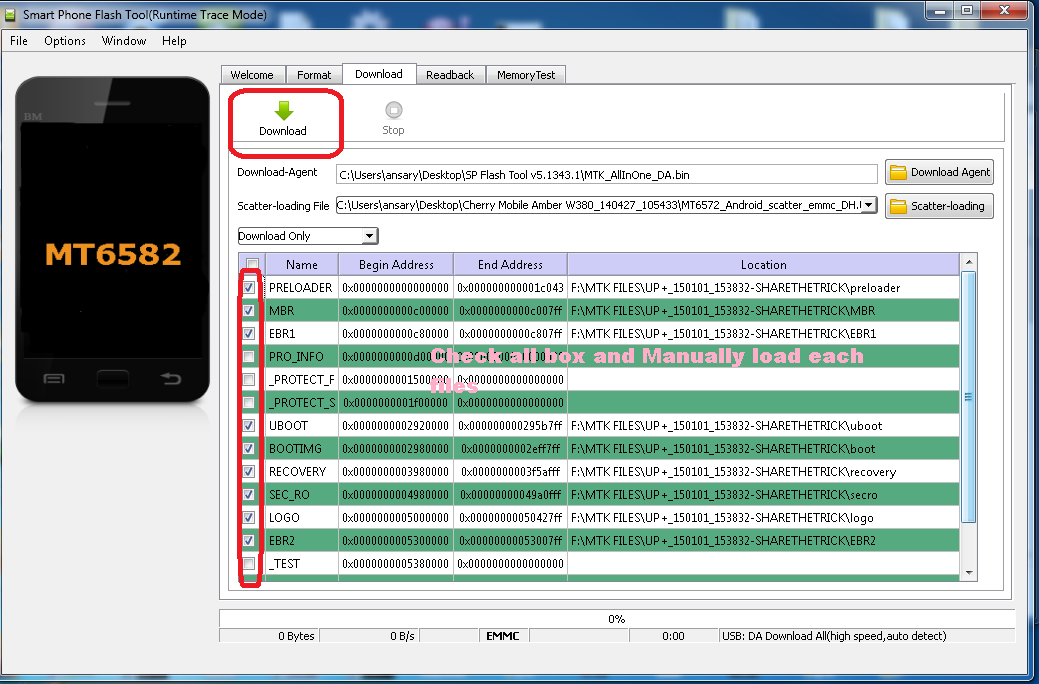Expand the Scatter-loading File dropdown arrow
Image resolution: width=1039 pixels, height=684 pixels.
(x=868, y=206)
